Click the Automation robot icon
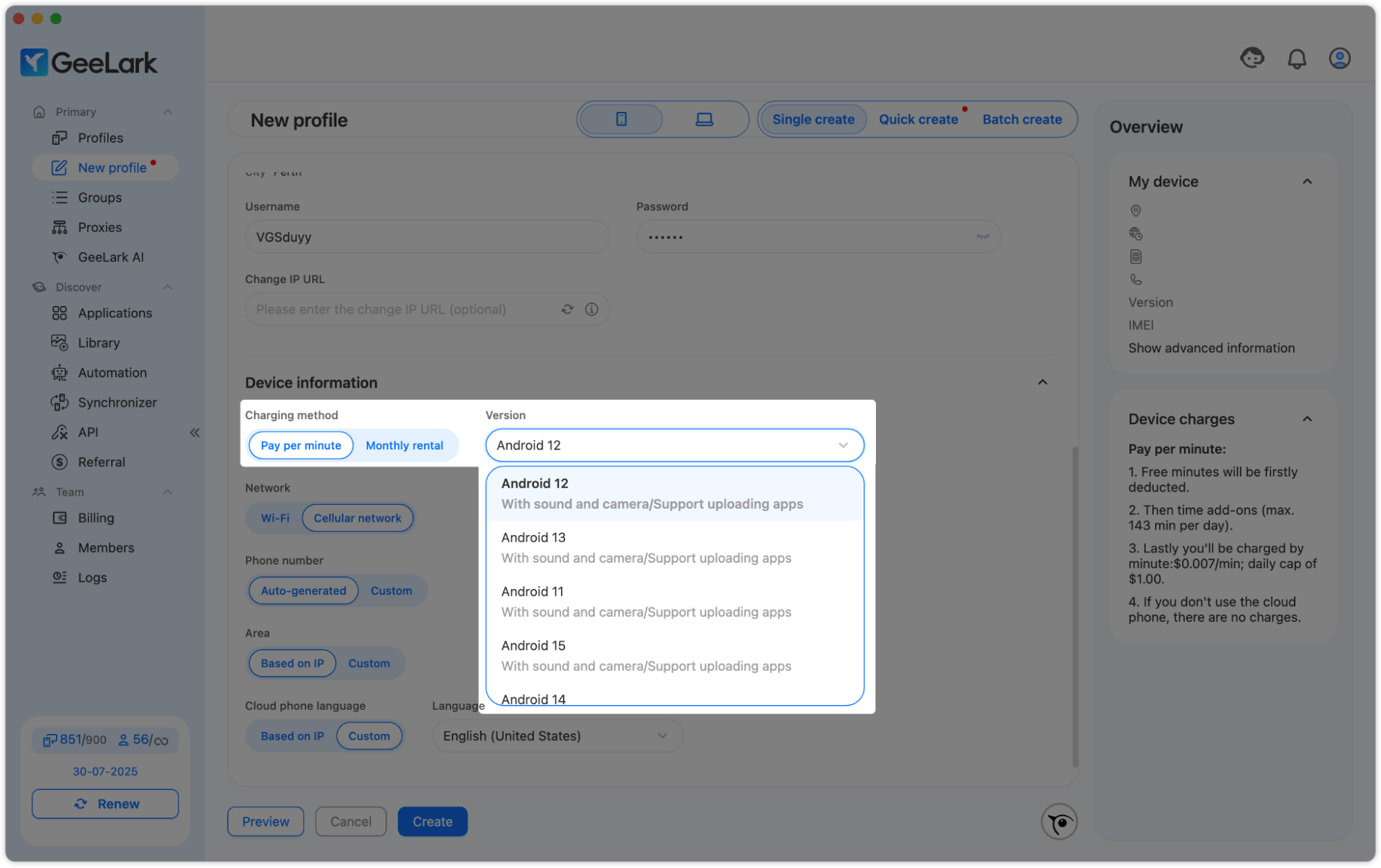 tap(59, 373)
